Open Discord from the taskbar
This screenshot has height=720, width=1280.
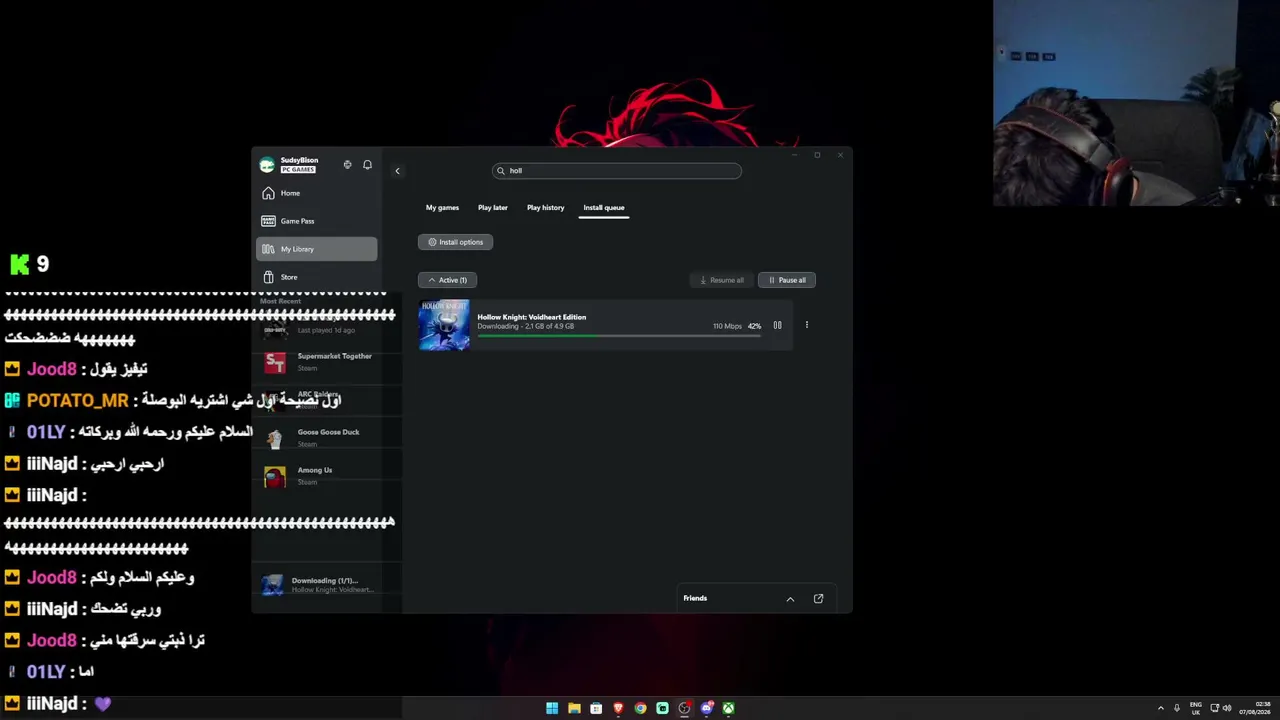(707, 708)
